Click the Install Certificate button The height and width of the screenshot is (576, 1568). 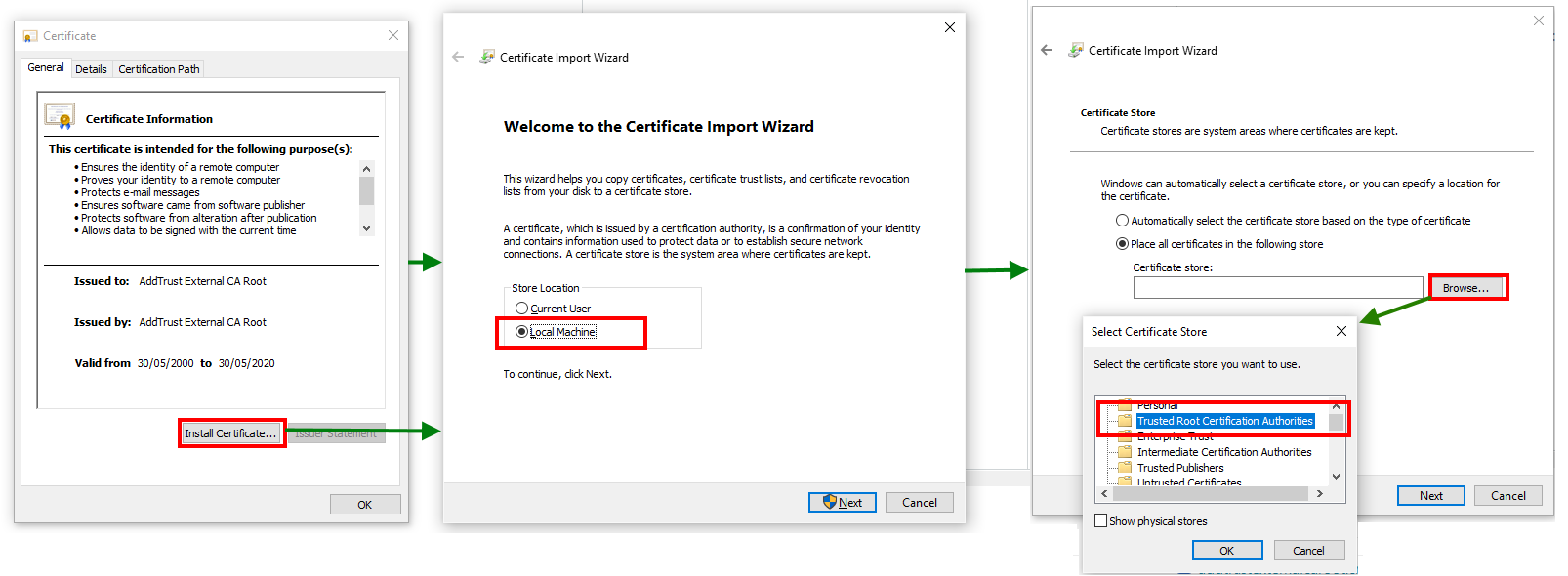pyautogui.click(x=230, y=433)
